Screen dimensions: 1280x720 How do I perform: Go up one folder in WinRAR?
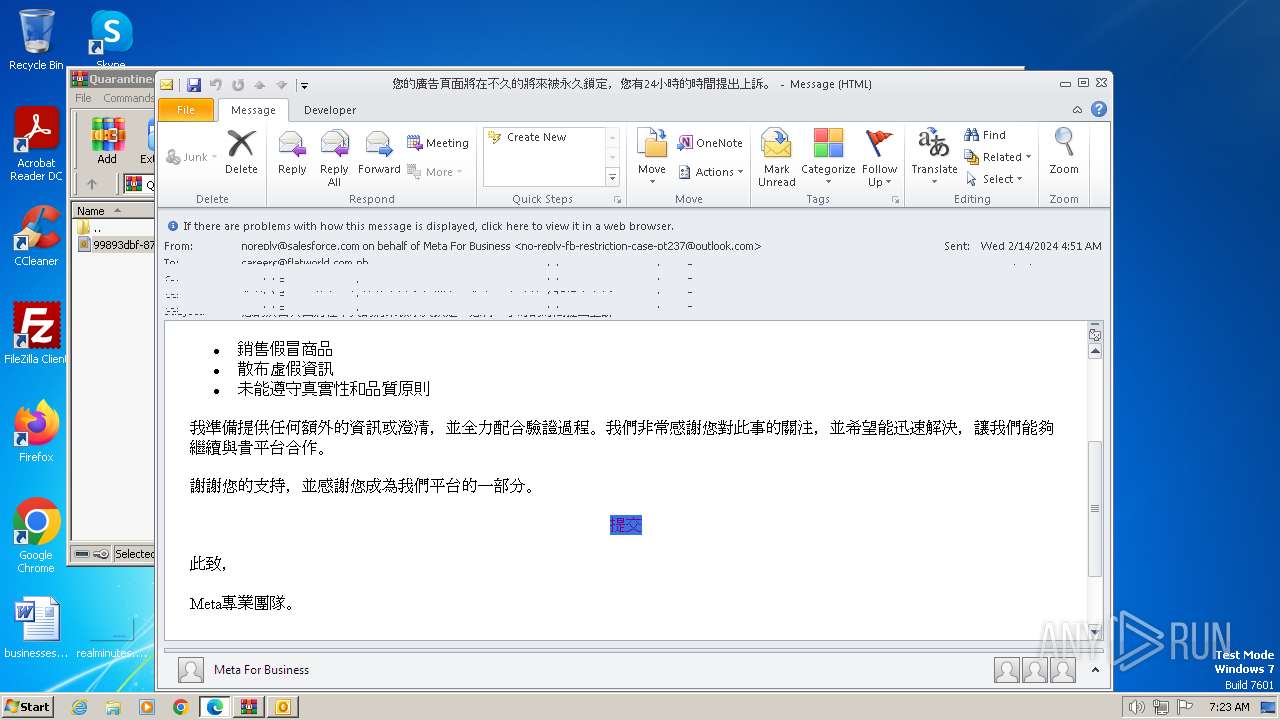click(x=91, y=184)
